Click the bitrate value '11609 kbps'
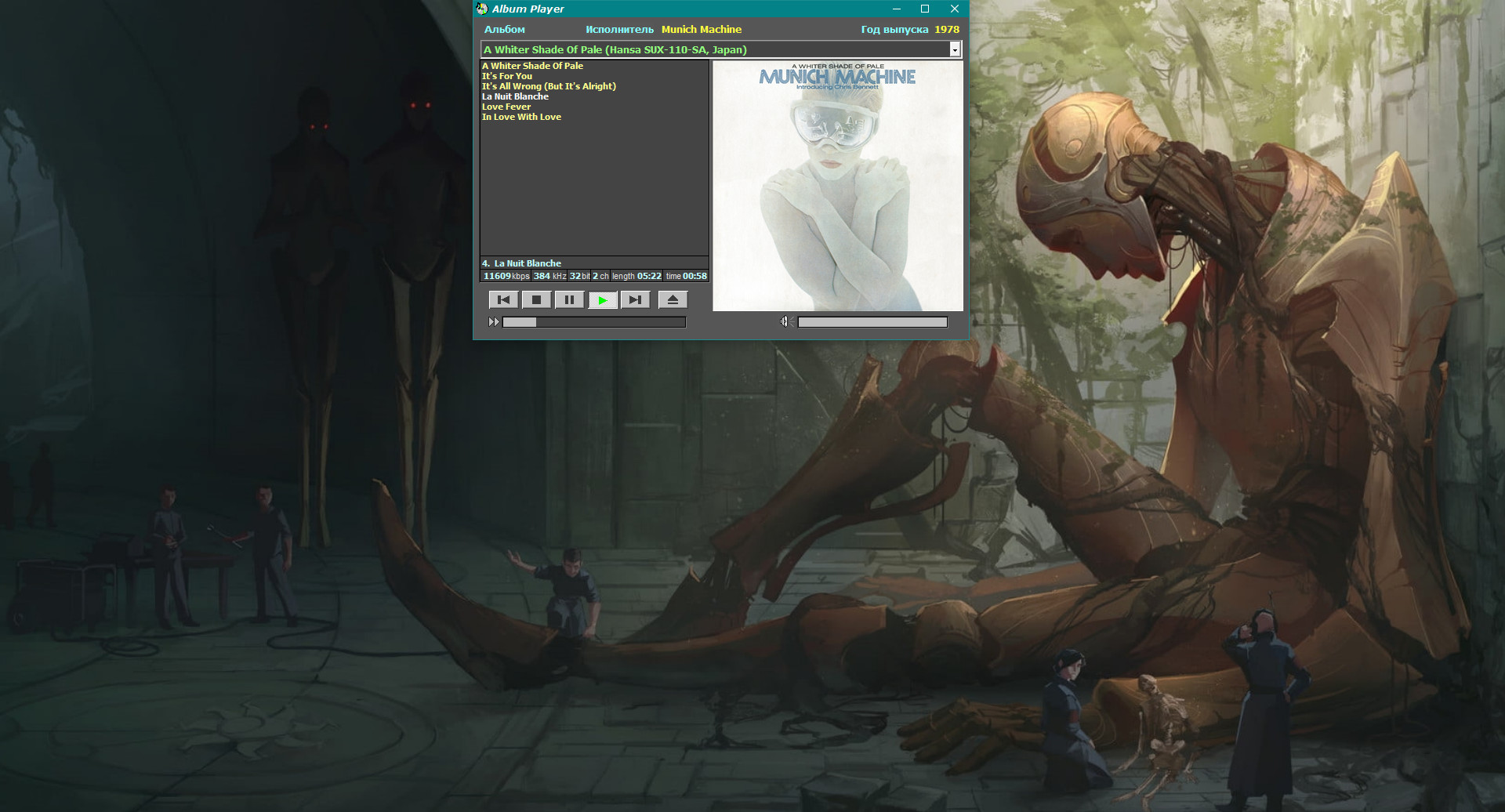Screen dimensions: 1505x812 pos(506,276)
